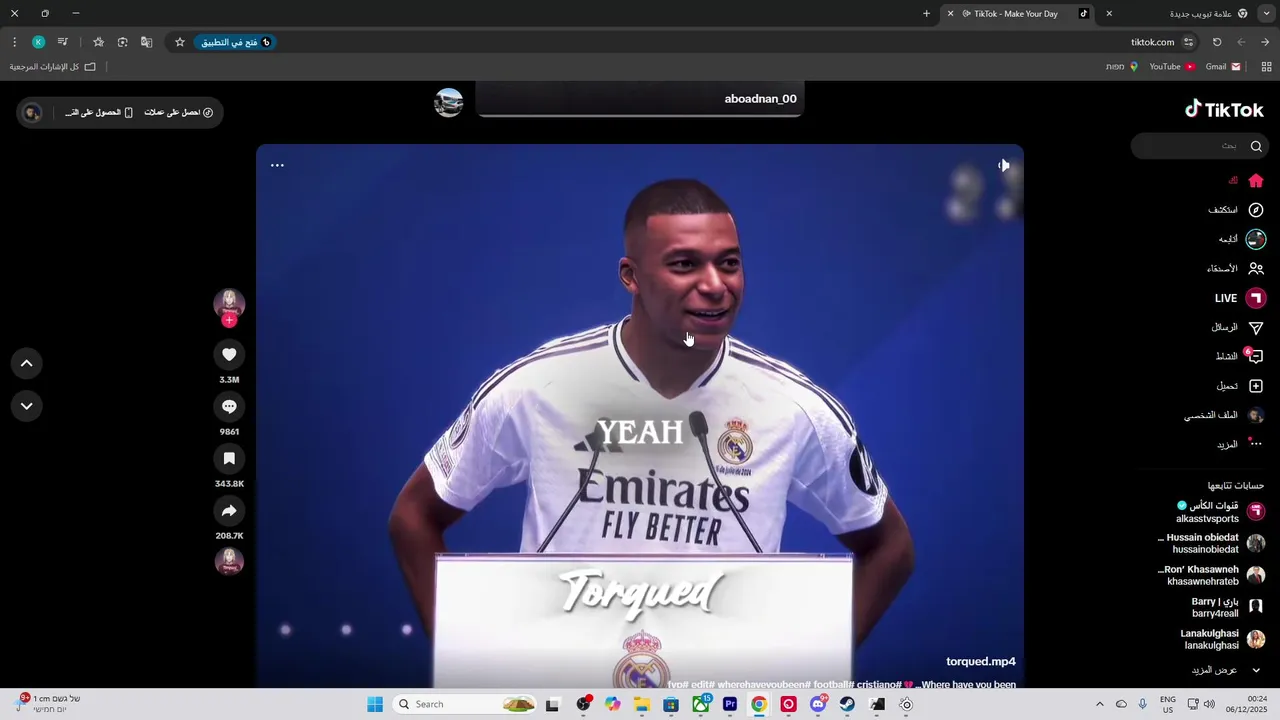Open the video three-dots options menu
Screen dimensions: 1280x720
click(277, 165)
